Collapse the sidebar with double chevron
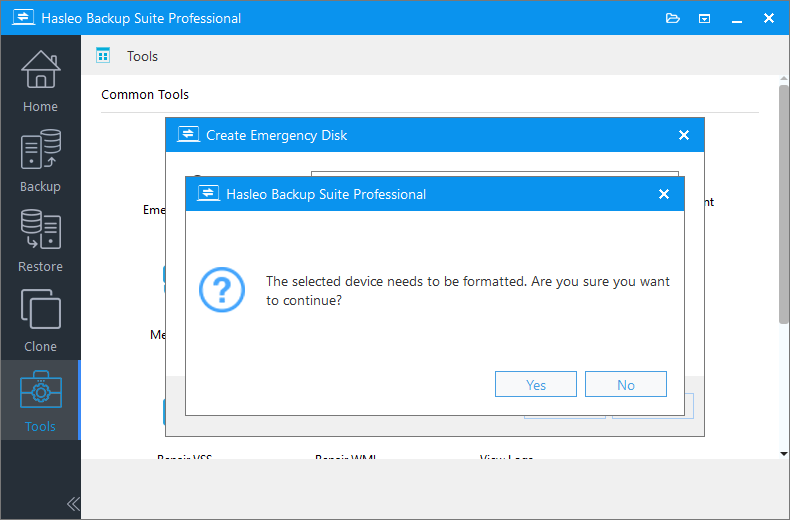The width and height of the screenshot is (790, 520). pyautogui.click(x=73, y=503)
